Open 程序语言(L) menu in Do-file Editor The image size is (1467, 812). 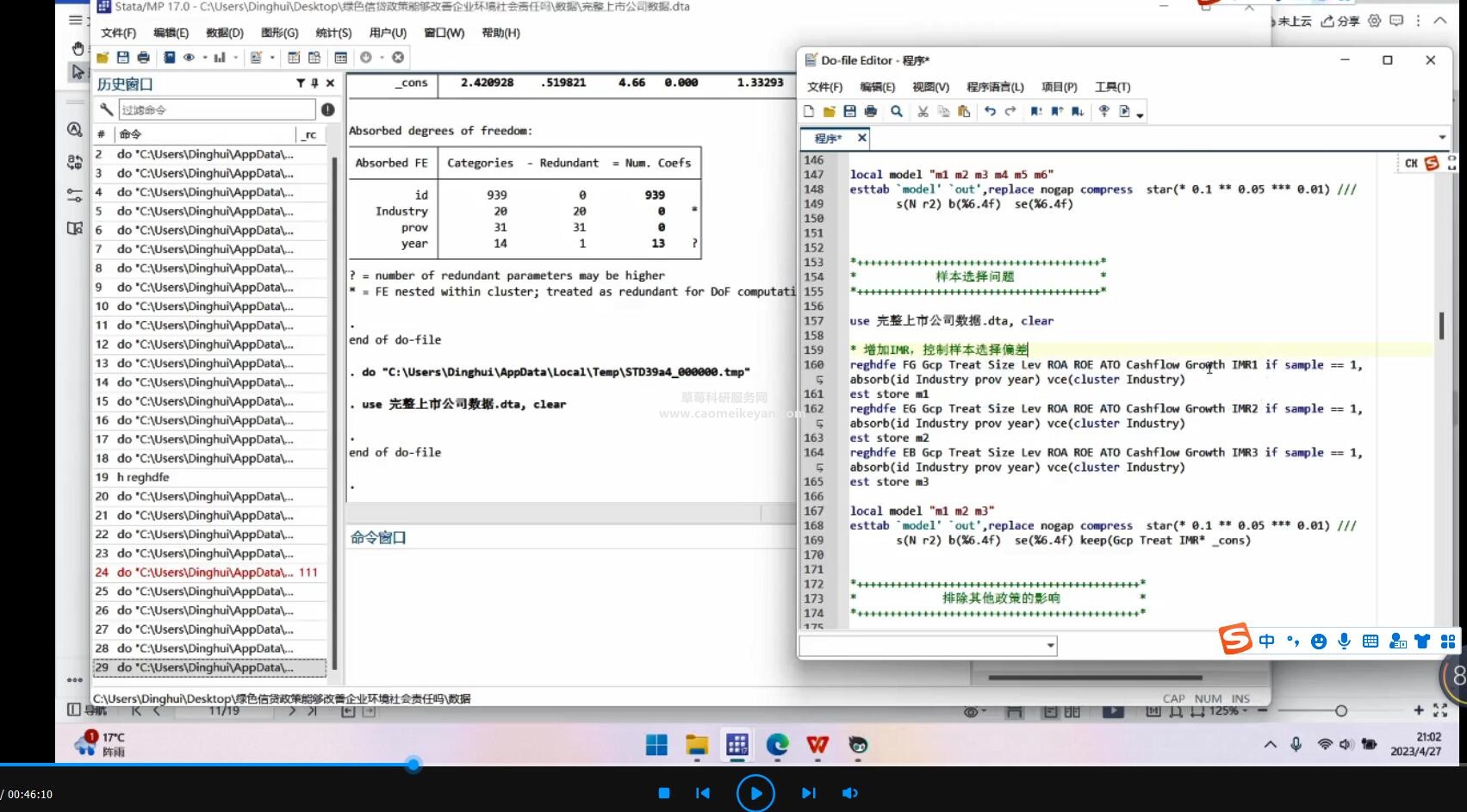click(x=995, y=87)
